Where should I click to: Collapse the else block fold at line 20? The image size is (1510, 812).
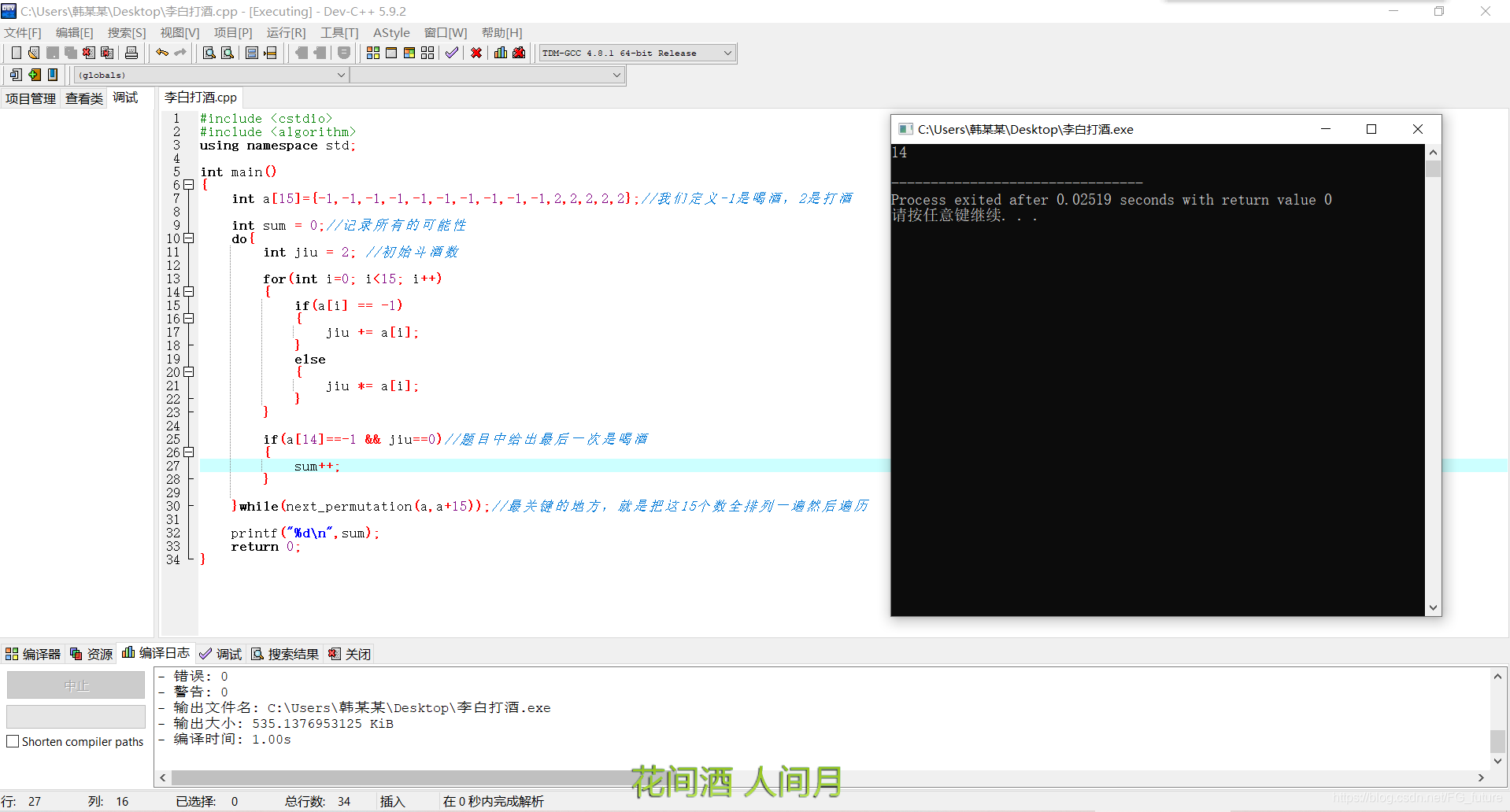coord(189,372)
